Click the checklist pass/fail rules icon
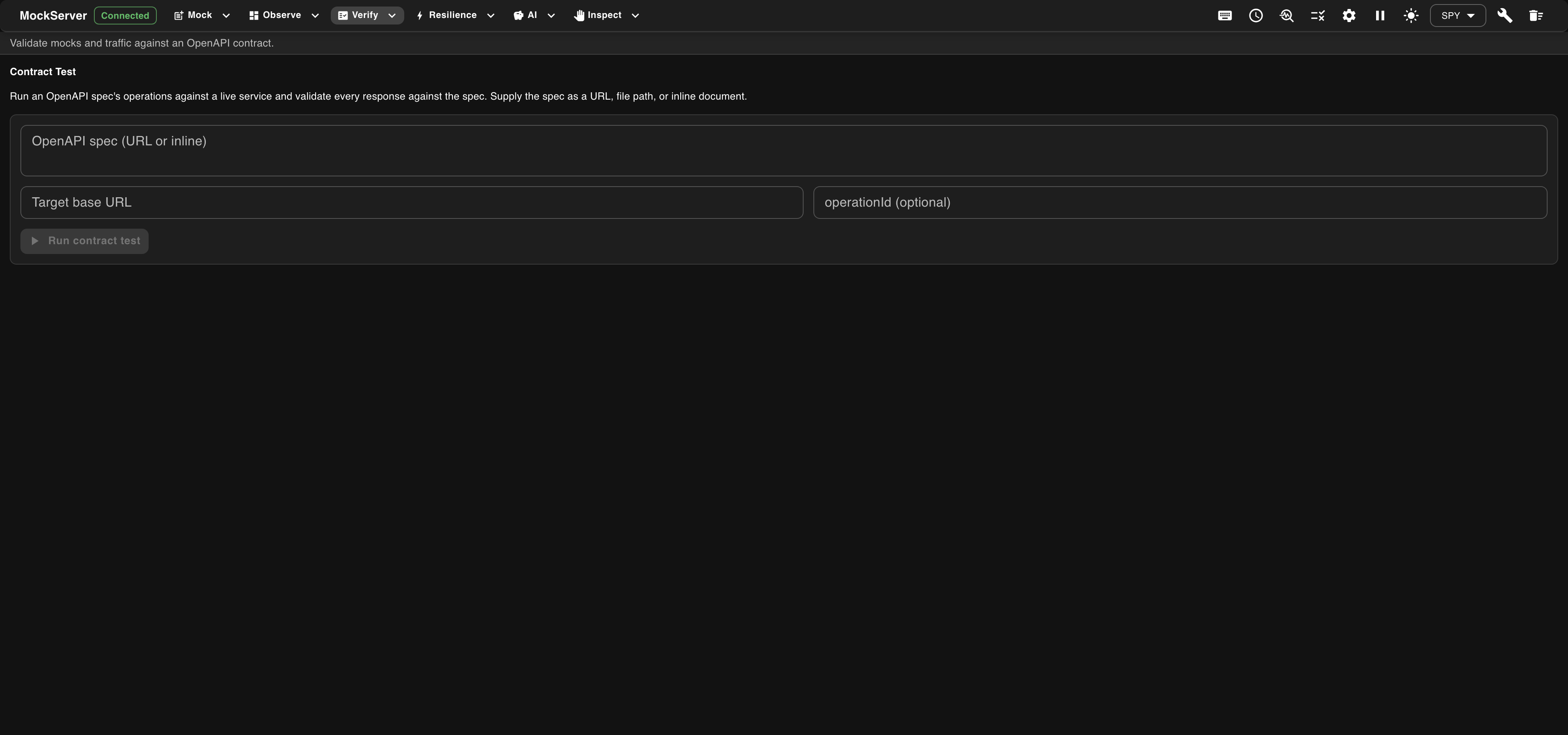Image resolution: width=1568 pixels, height=735 pixels. 1318,16
